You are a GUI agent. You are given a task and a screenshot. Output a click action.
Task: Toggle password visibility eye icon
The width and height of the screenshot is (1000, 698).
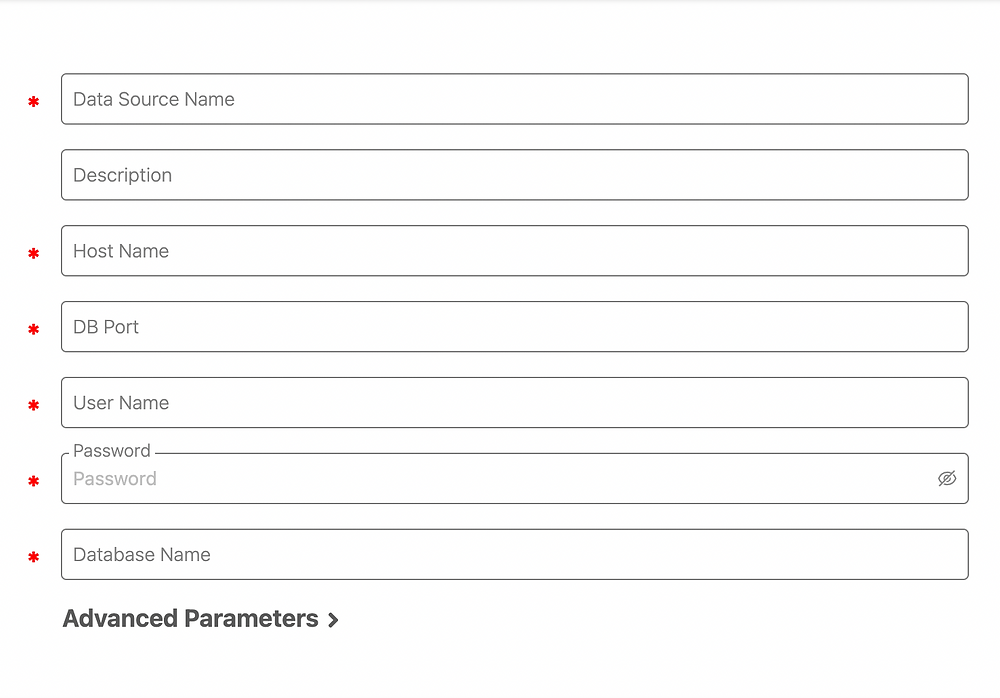[x=947, y=479]
